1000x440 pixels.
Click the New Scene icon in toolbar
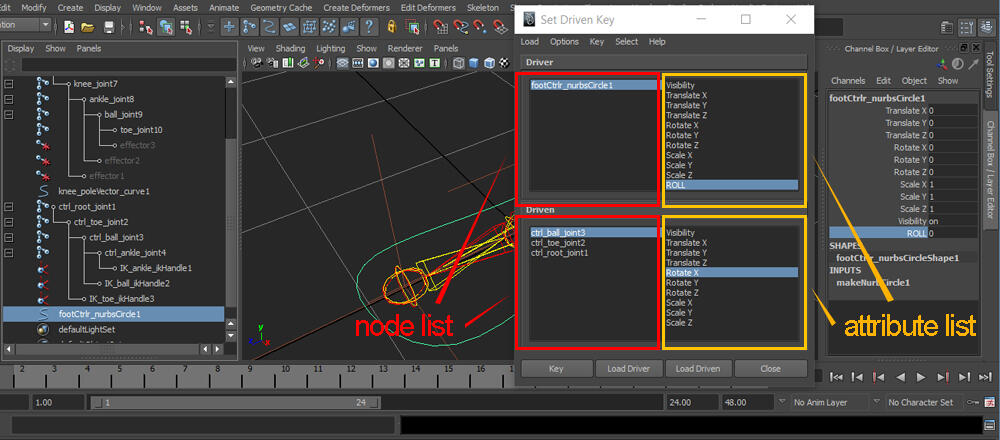[x=69, y=26]
